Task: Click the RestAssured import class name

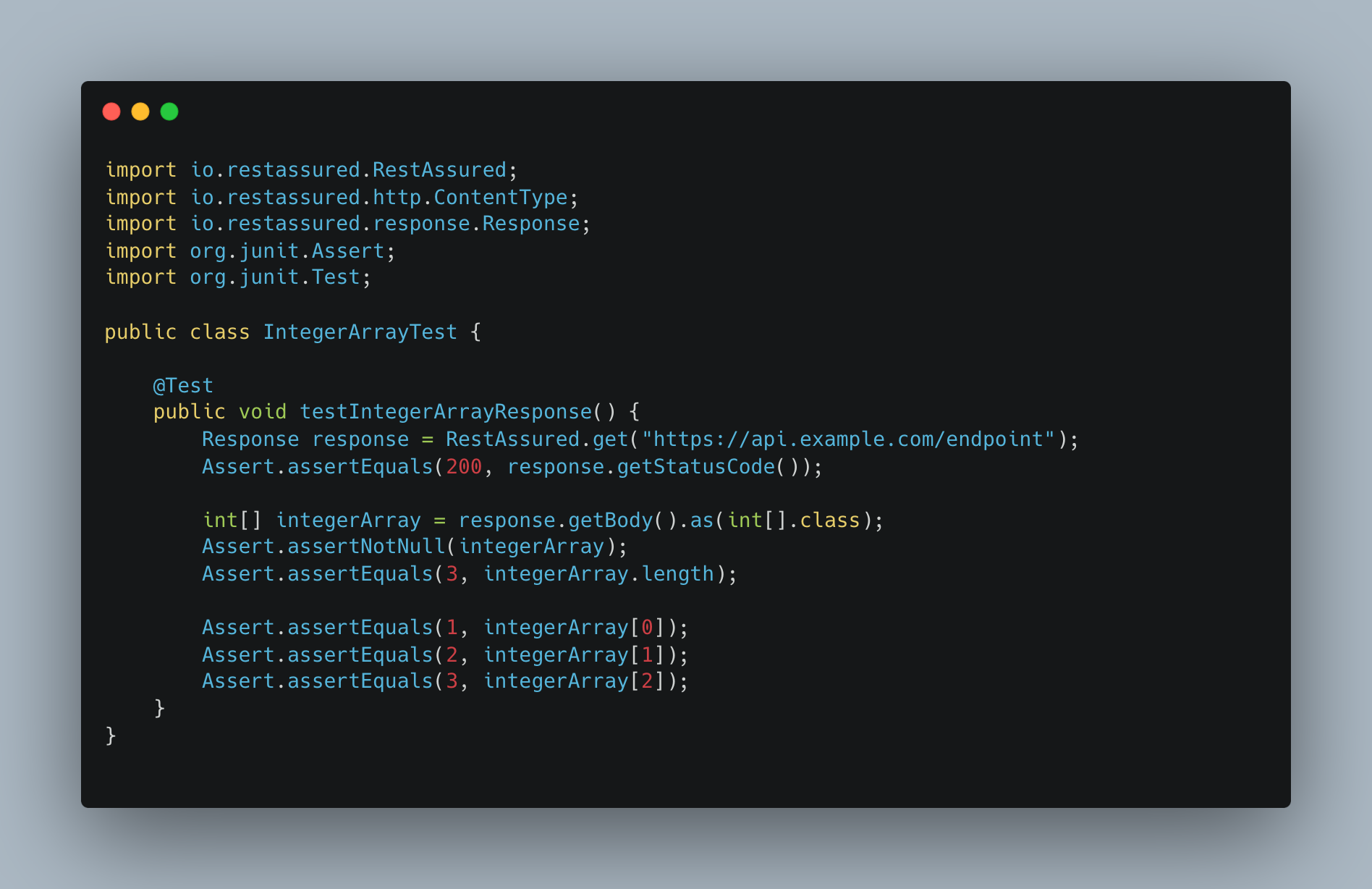Action: tap(439, 169)
